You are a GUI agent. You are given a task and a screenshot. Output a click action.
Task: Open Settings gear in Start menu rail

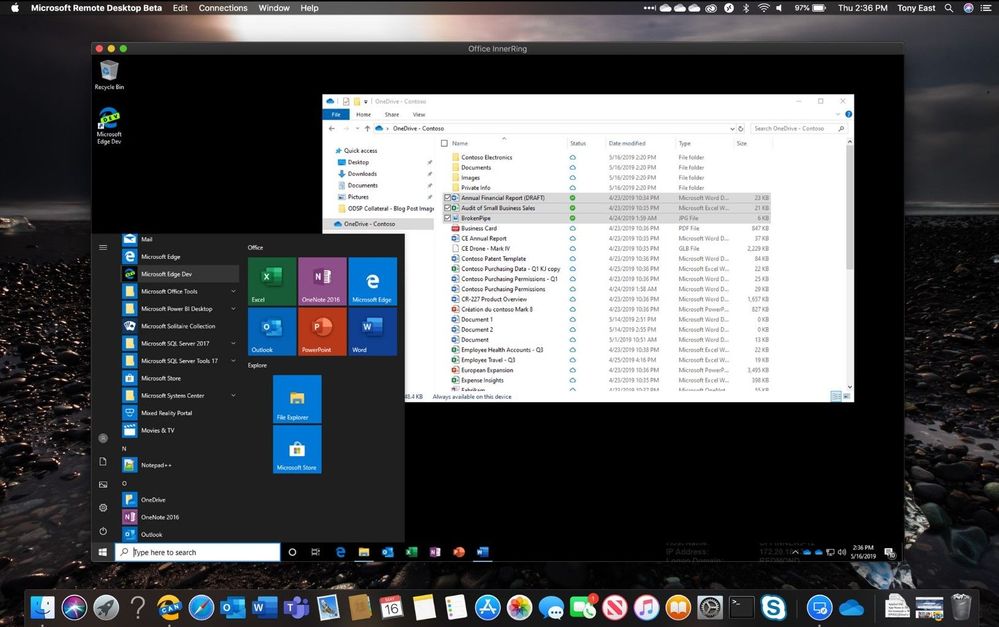tap(103, 508)
